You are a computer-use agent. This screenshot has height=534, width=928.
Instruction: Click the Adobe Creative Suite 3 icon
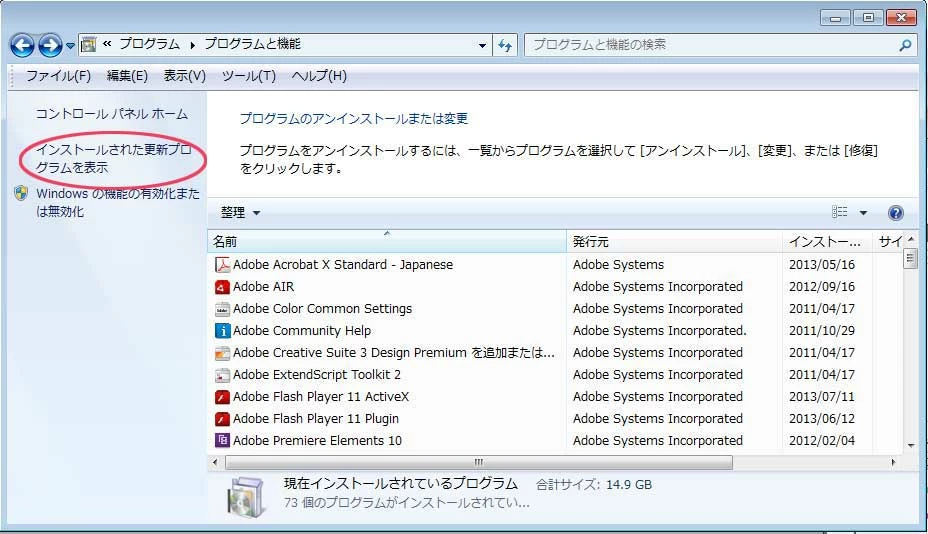click(x=222, y=353)
